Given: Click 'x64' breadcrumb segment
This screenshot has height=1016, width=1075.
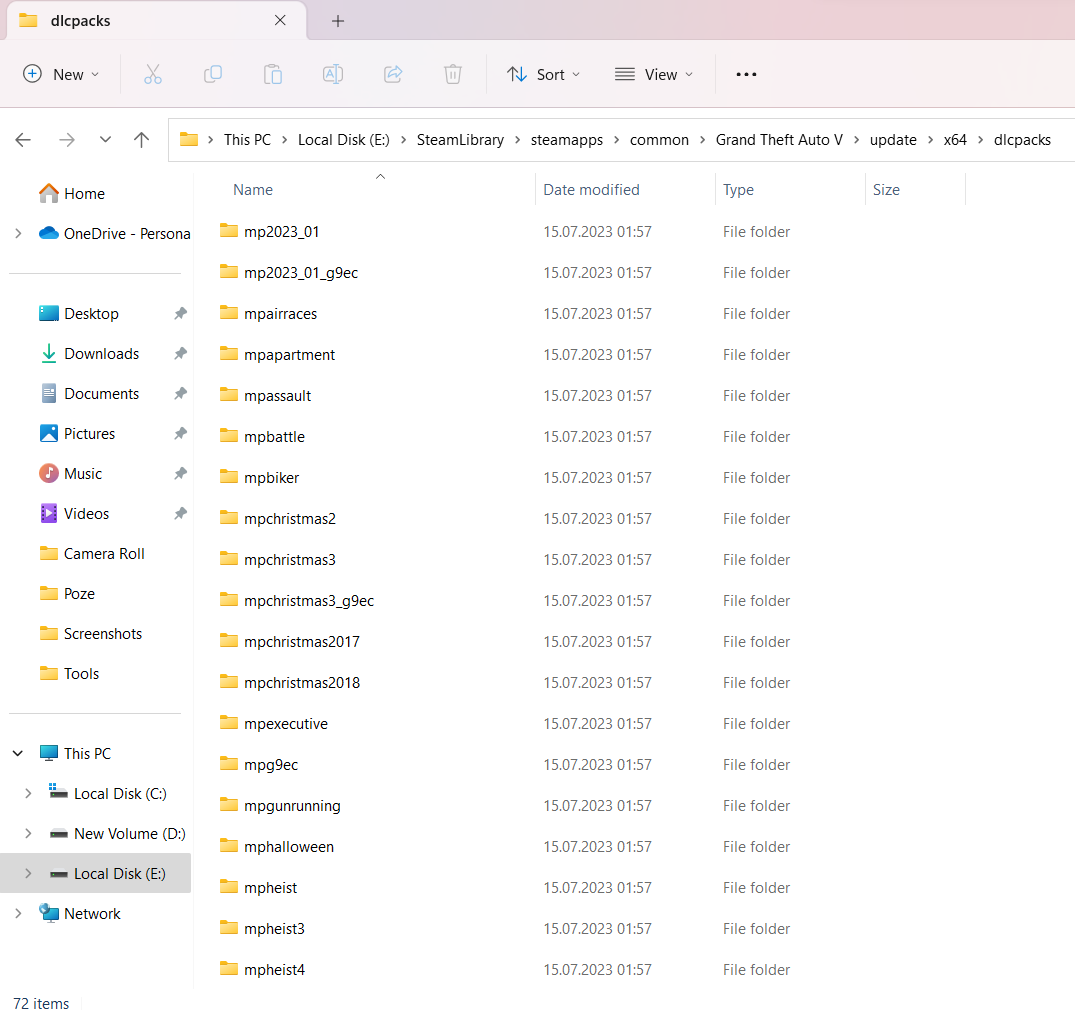Looking at the screenshot, I should click(955, 140).
